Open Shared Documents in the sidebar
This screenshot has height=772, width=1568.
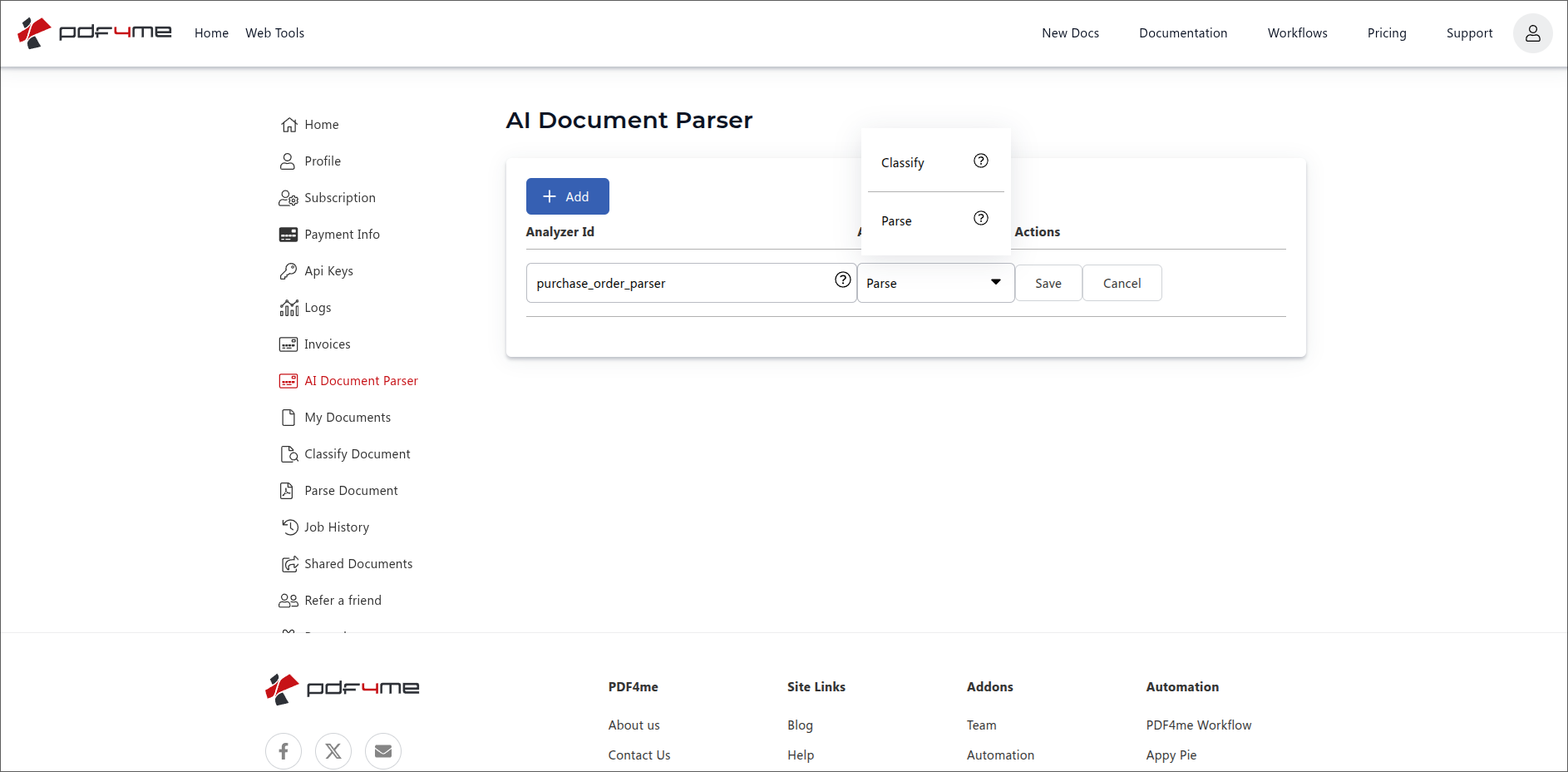[358, 564]
